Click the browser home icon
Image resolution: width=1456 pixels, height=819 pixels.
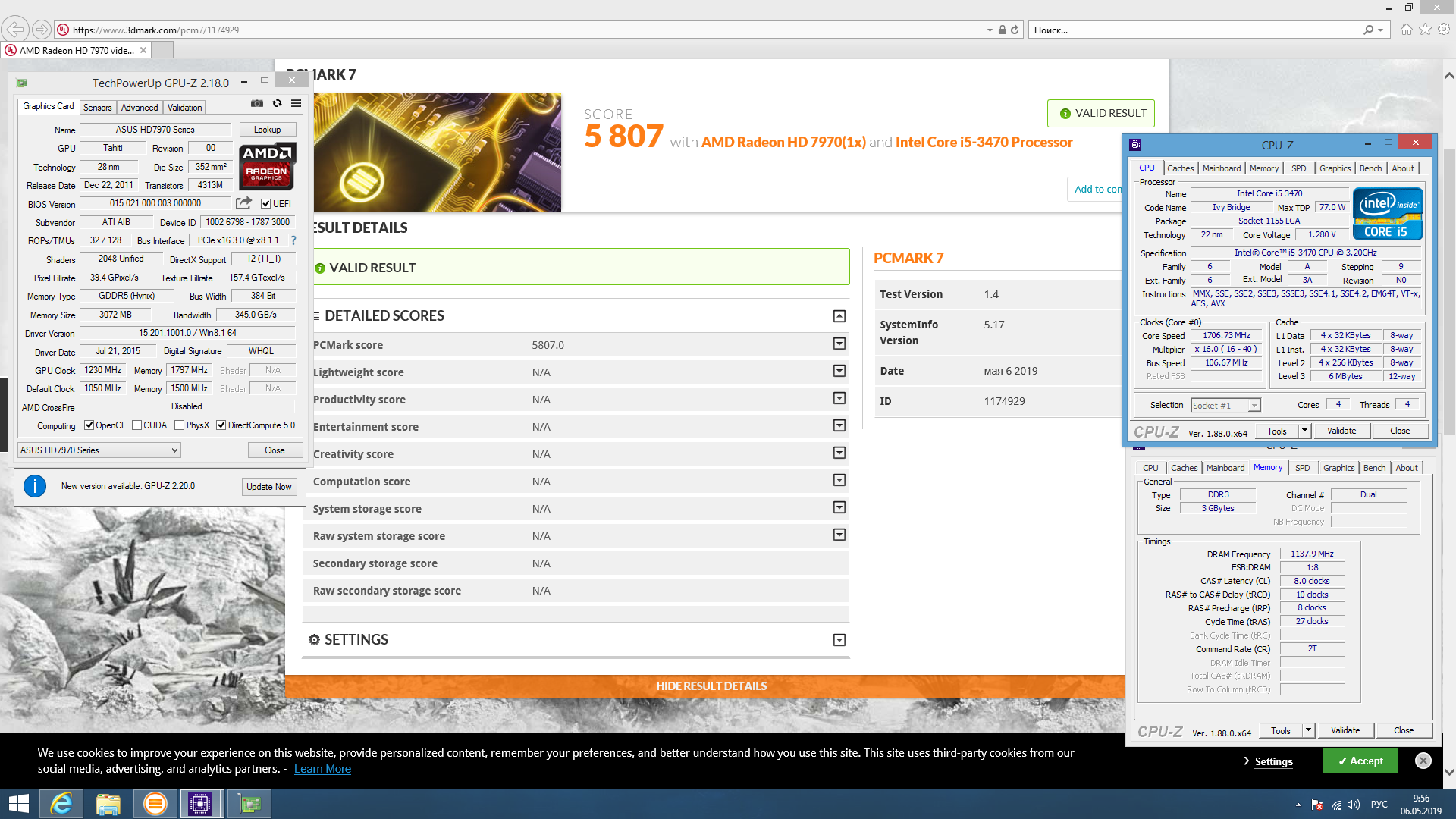coord(1407,30)
